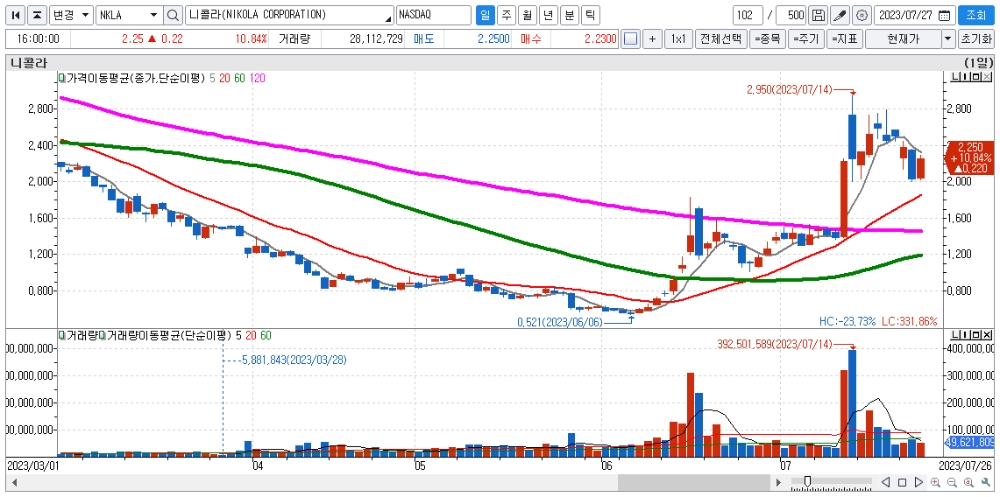Click the collapse-to-top arrow icon
This screenshot has width=1000, height=497.
[x=37, y=15]
